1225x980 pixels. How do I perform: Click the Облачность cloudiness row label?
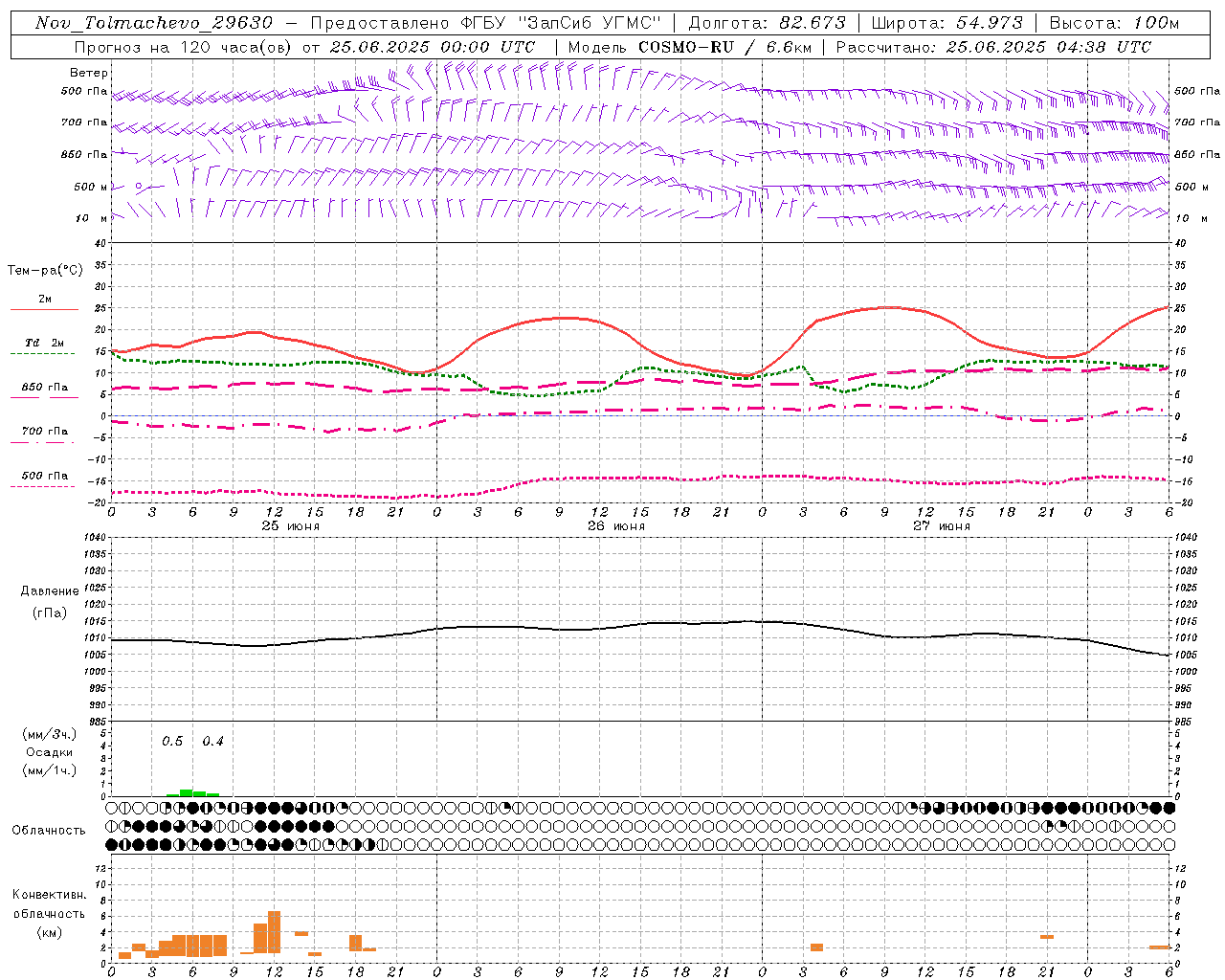tap(49, 831)
